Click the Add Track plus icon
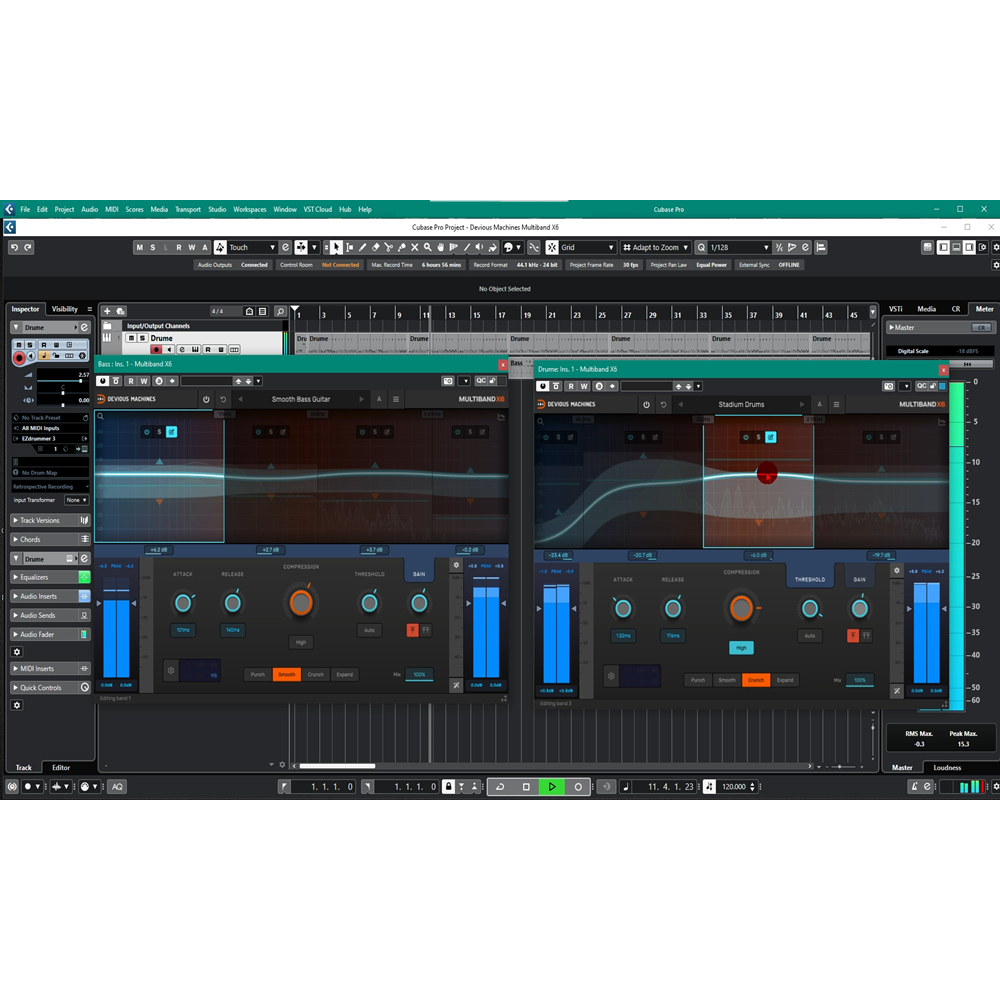The image size is (1000, 1000). (107, 311)
